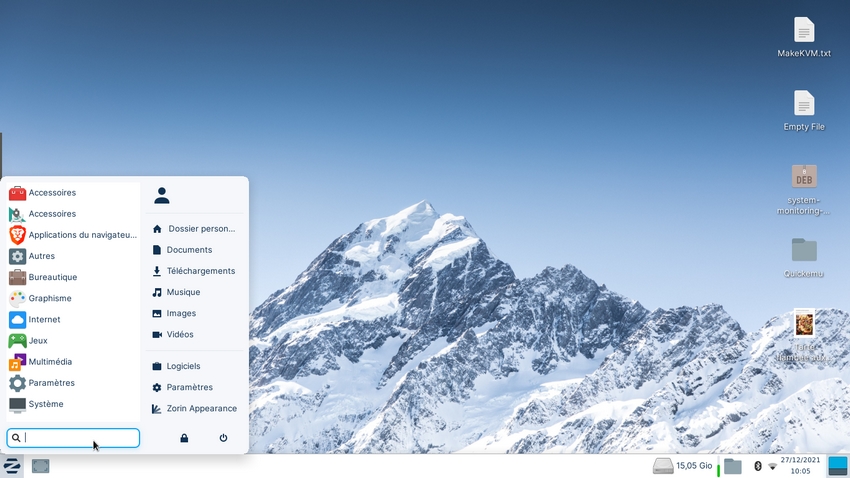Viewport: 850px width, 478px height.
Task: Click the system-monitoring DEB package icon
Action: tap(804, 177)
